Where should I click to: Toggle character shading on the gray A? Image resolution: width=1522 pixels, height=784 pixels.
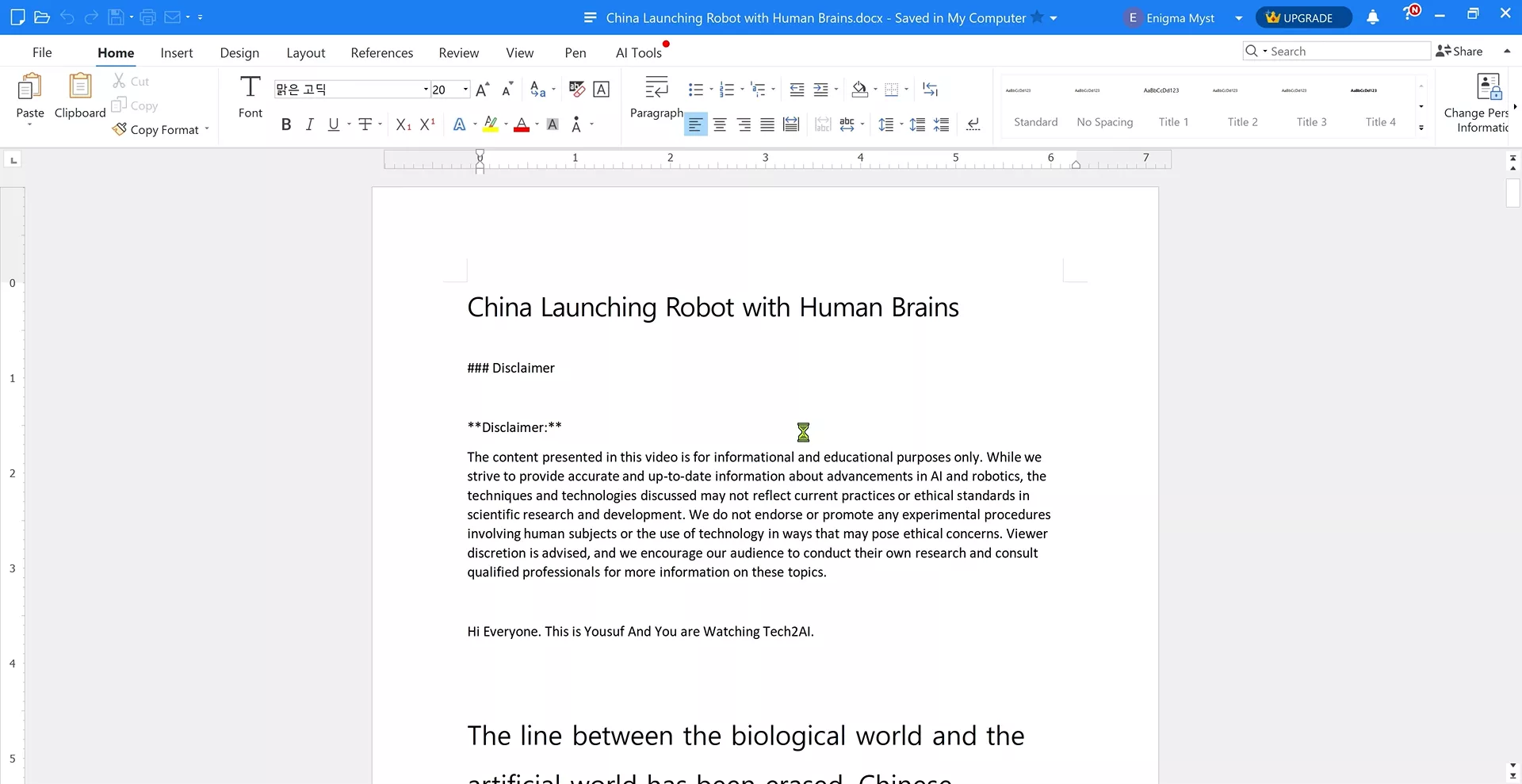553,124
